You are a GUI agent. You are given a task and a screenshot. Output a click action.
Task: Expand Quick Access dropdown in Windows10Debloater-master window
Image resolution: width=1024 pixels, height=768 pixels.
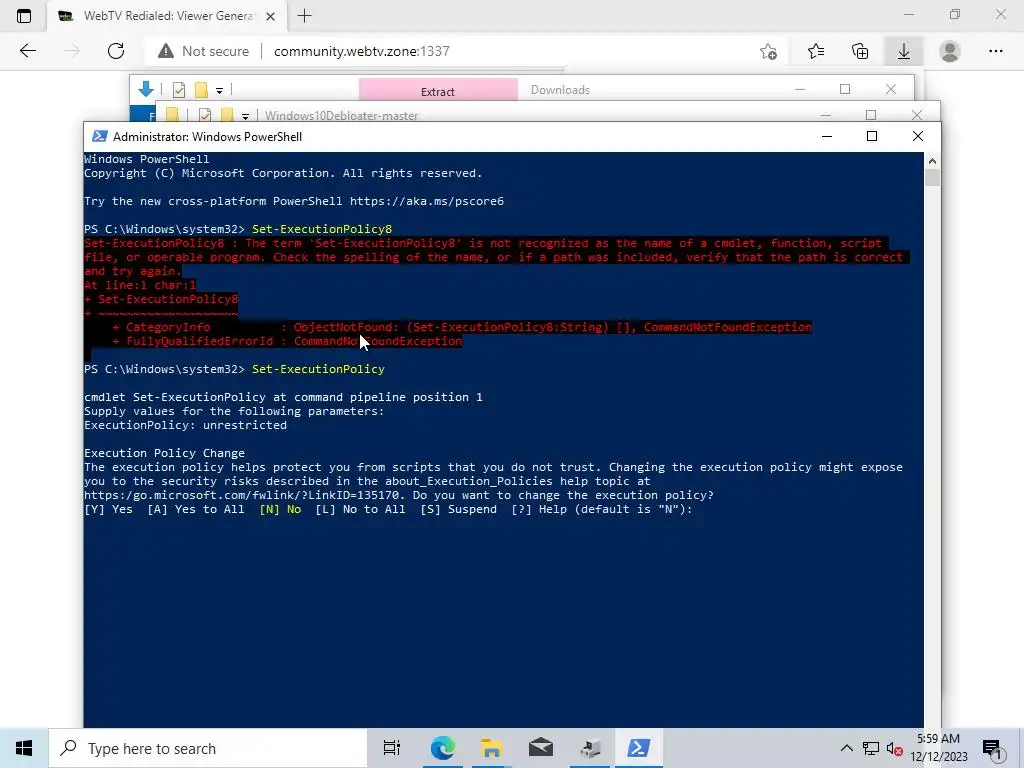coord(245,116)
